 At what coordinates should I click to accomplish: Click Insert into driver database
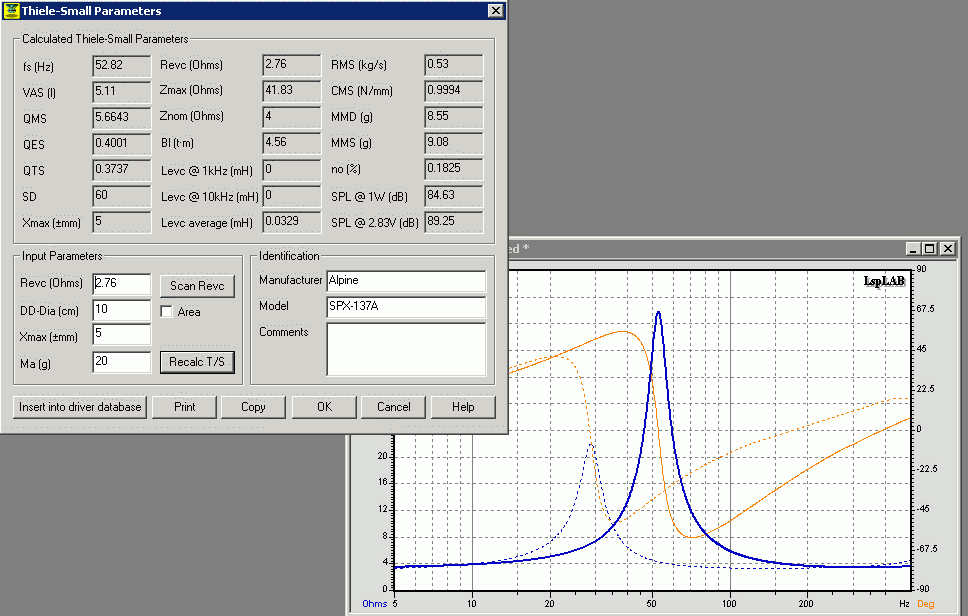point(81,407)
